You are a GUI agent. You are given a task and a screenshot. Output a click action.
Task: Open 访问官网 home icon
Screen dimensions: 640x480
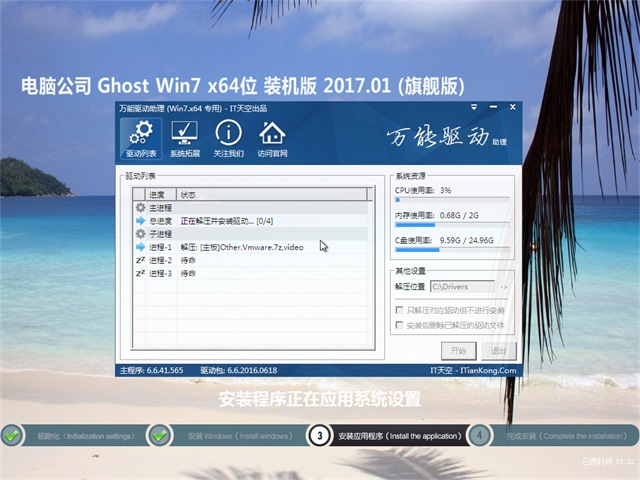(x=272, y=139)
